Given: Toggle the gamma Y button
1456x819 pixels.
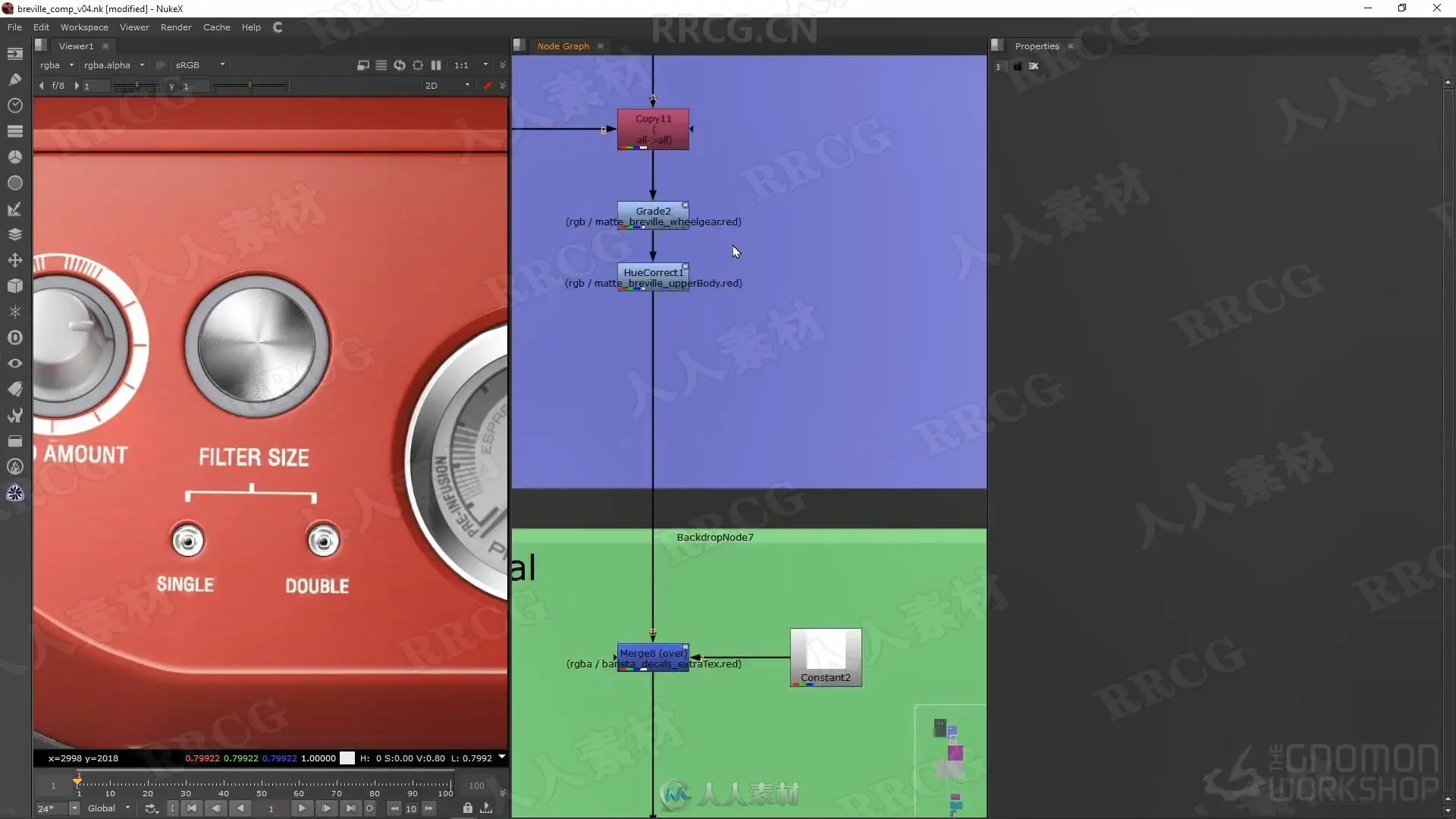Looking at the screenshot, I should pos(171,86).
